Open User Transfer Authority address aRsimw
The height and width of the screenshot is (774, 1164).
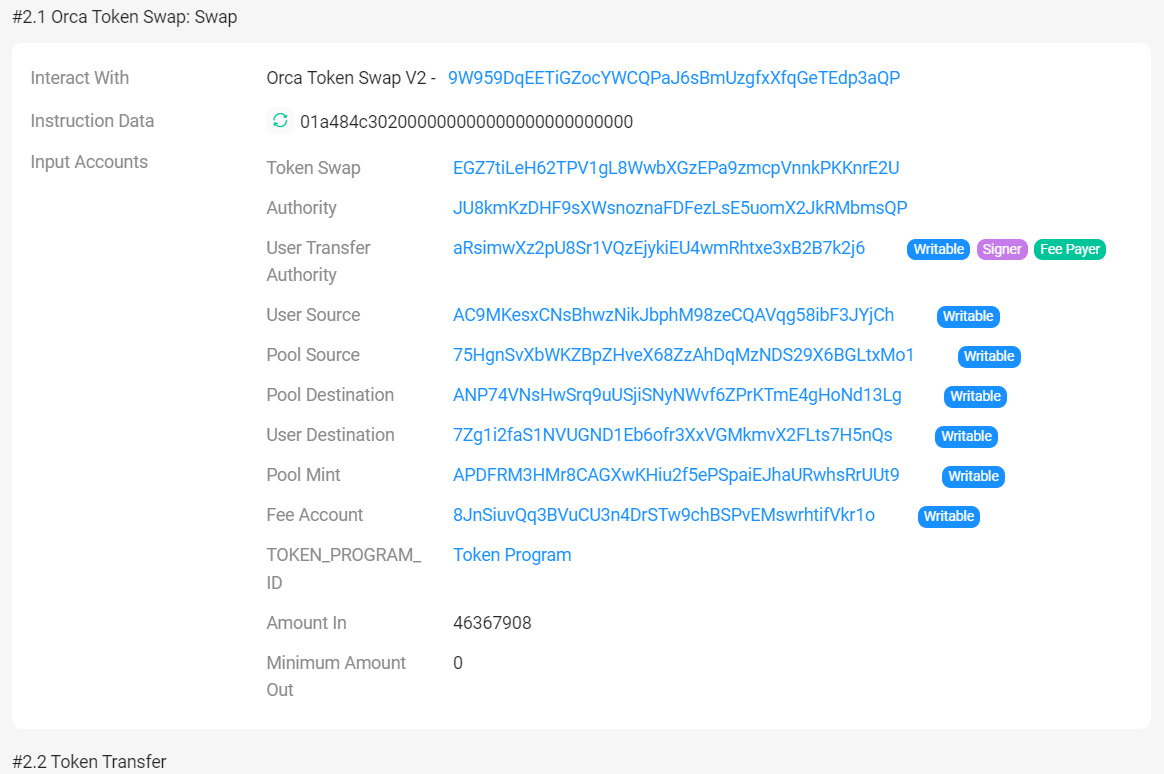pos(658,248)
